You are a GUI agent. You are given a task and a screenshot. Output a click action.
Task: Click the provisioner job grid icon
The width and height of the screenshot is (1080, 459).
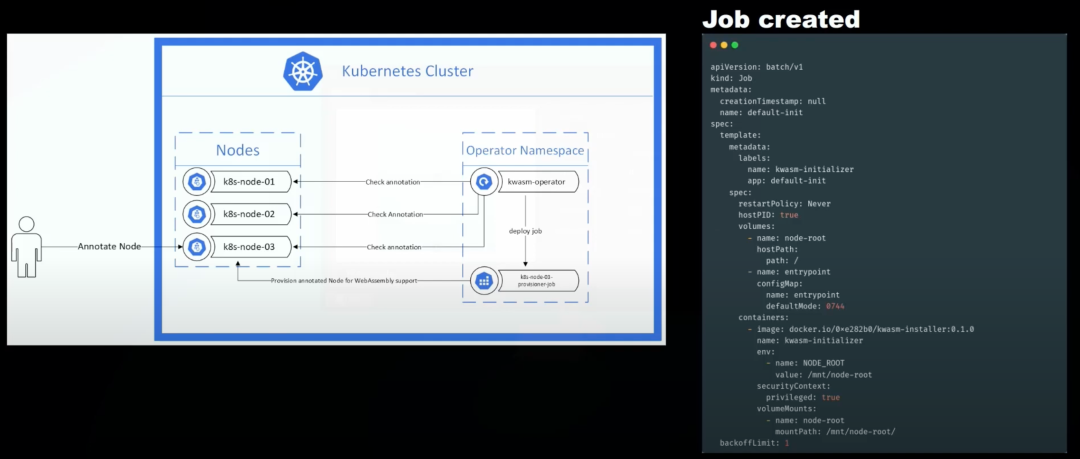(x=485, y=281)
